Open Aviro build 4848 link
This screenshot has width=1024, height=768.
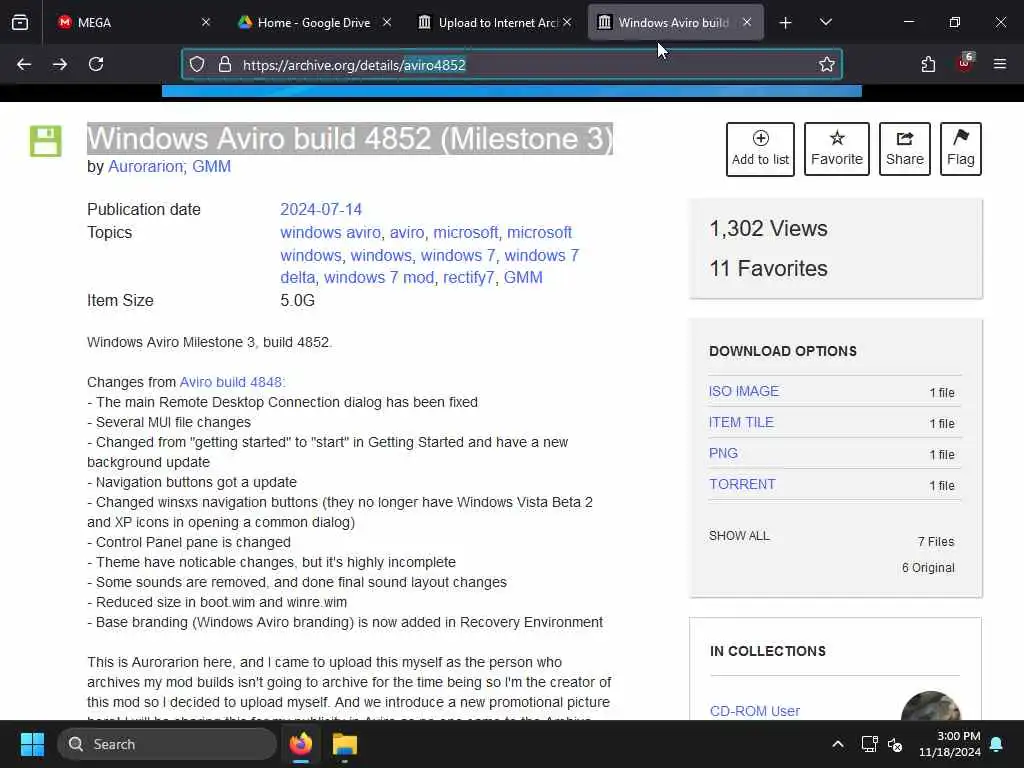click(231, 382)
